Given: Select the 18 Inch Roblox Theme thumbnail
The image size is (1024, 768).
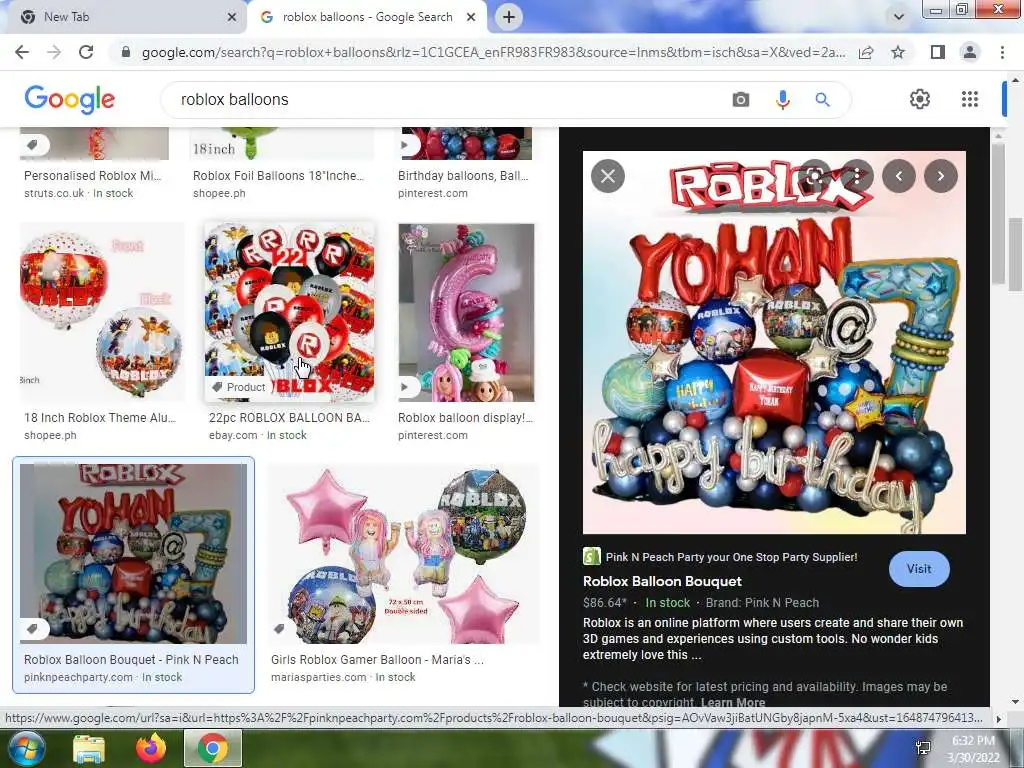Looking at the screenshot, I should pyautogui.click(x=102, y=312).
